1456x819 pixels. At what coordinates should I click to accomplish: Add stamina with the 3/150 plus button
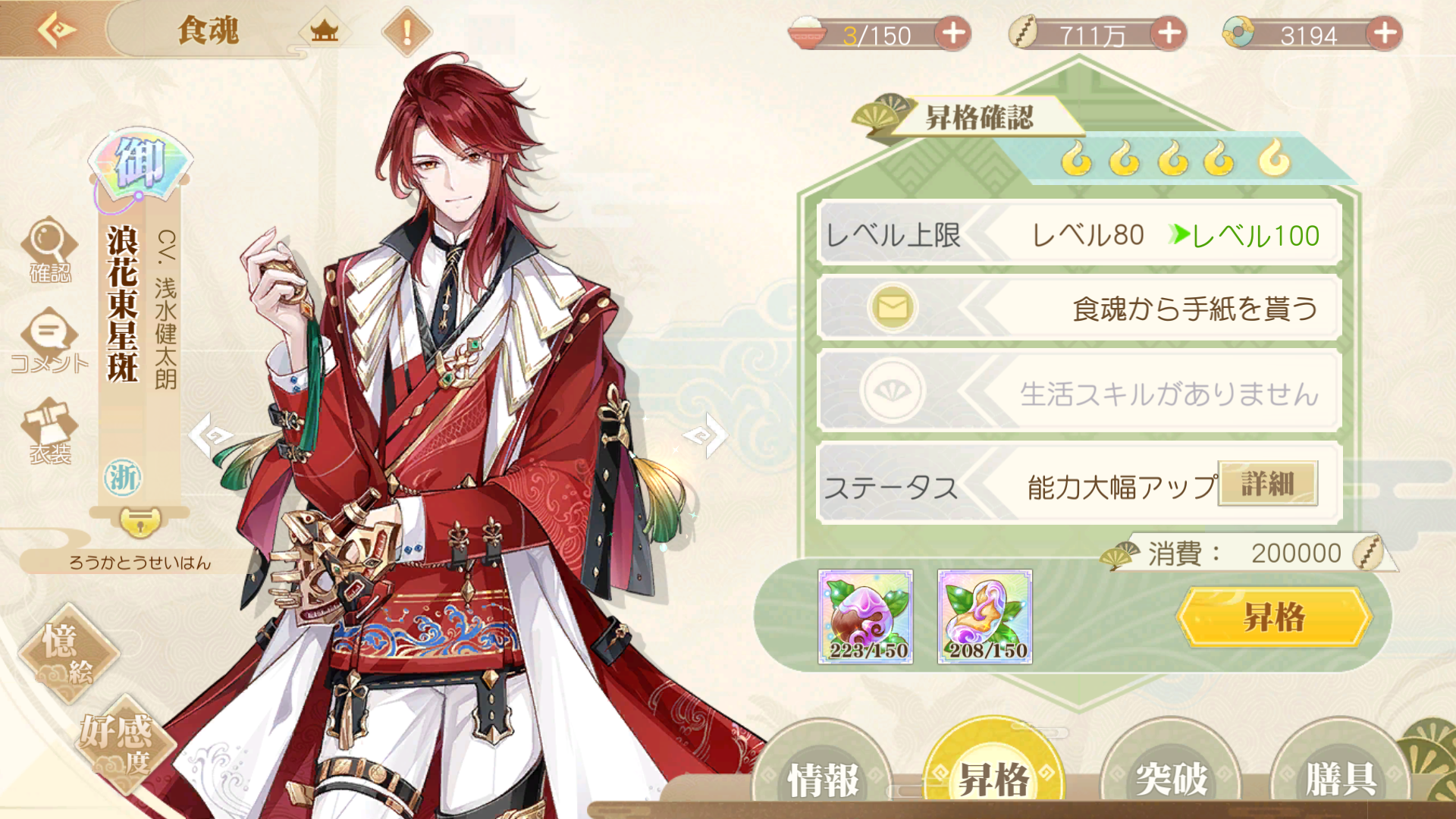click(x=953, y=33)
